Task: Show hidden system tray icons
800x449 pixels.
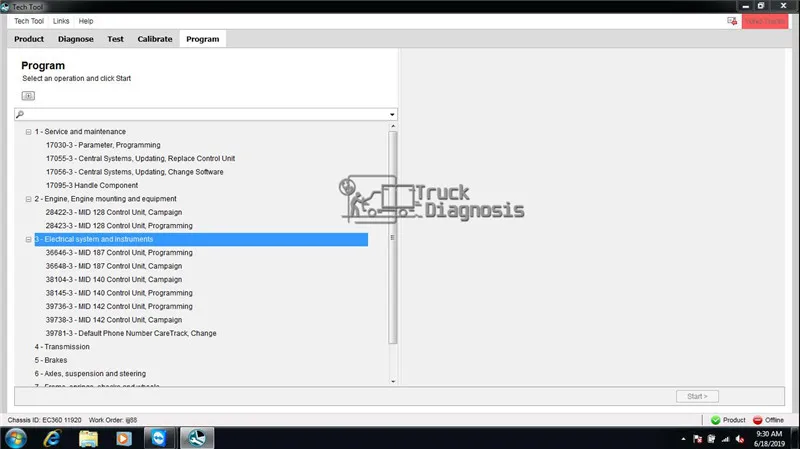Action: coord(683,439)
